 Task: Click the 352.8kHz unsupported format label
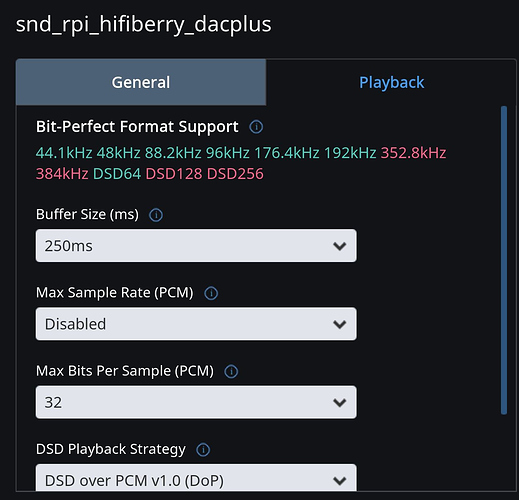pyautogui.click(x=413, y=153)
